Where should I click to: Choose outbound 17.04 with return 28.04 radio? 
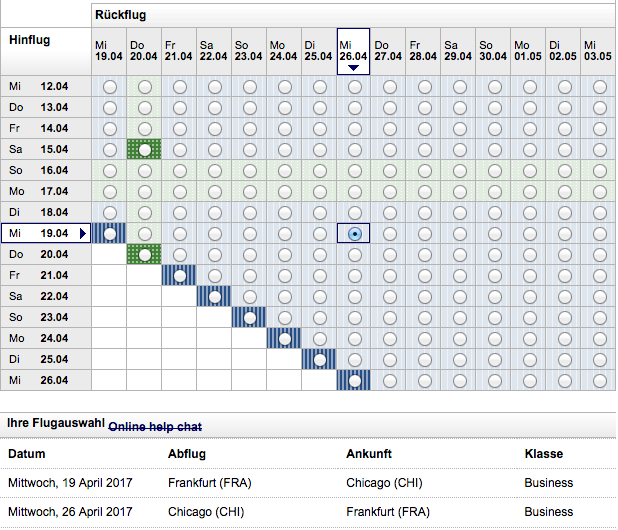click(x=424, y=191)
